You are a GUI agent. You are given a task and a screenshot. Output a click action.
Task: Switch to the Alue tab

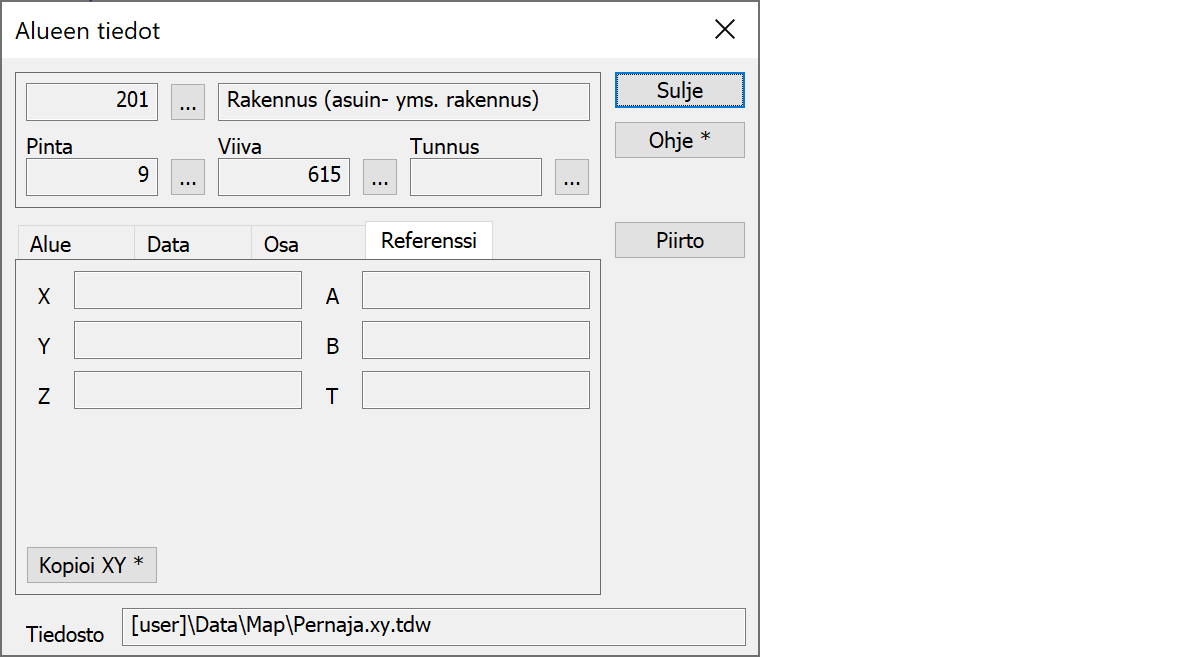[51, 244]
